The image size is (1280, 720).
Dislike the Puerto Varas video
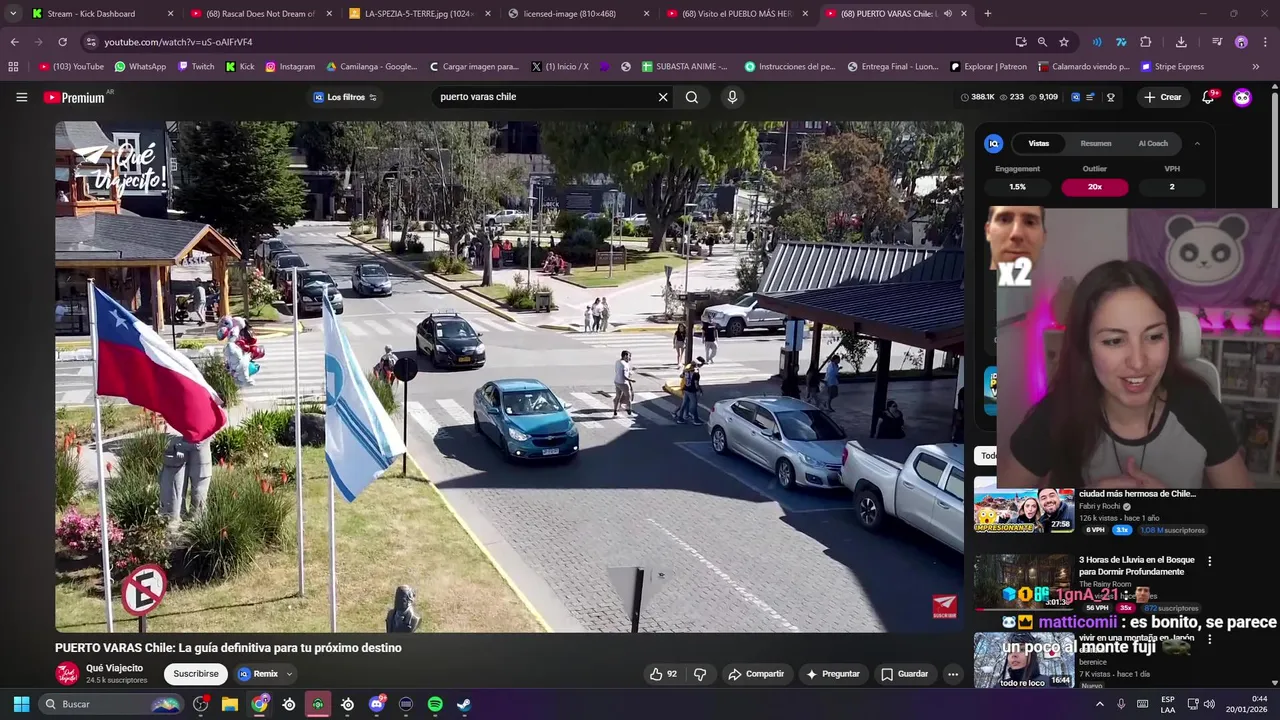pyautogui.click(x=700, y=674)
